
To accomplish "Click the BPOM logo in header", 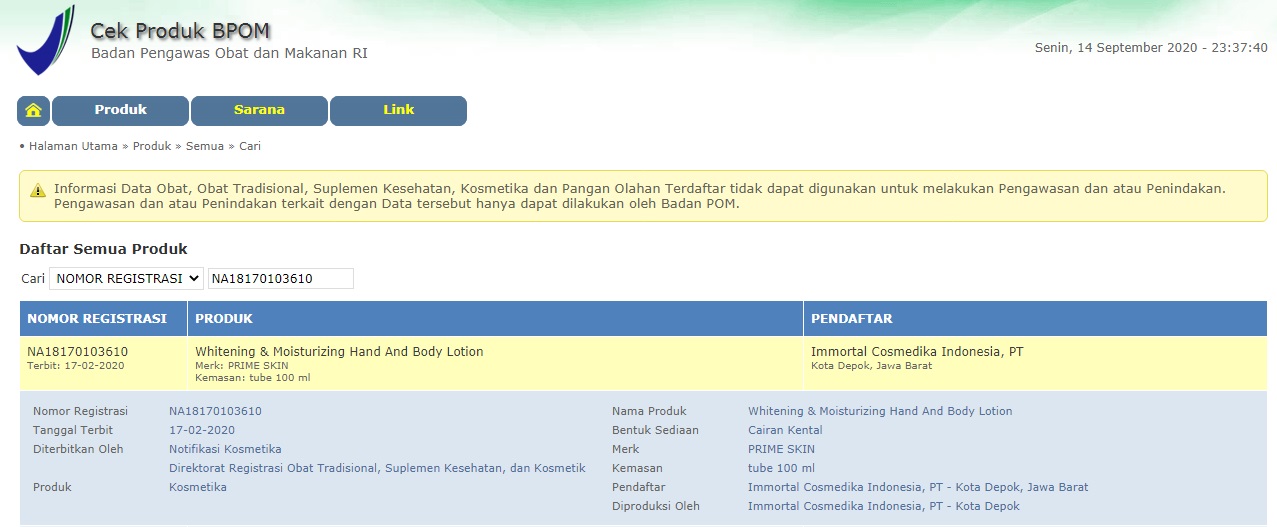I will (x=45, y=41).
